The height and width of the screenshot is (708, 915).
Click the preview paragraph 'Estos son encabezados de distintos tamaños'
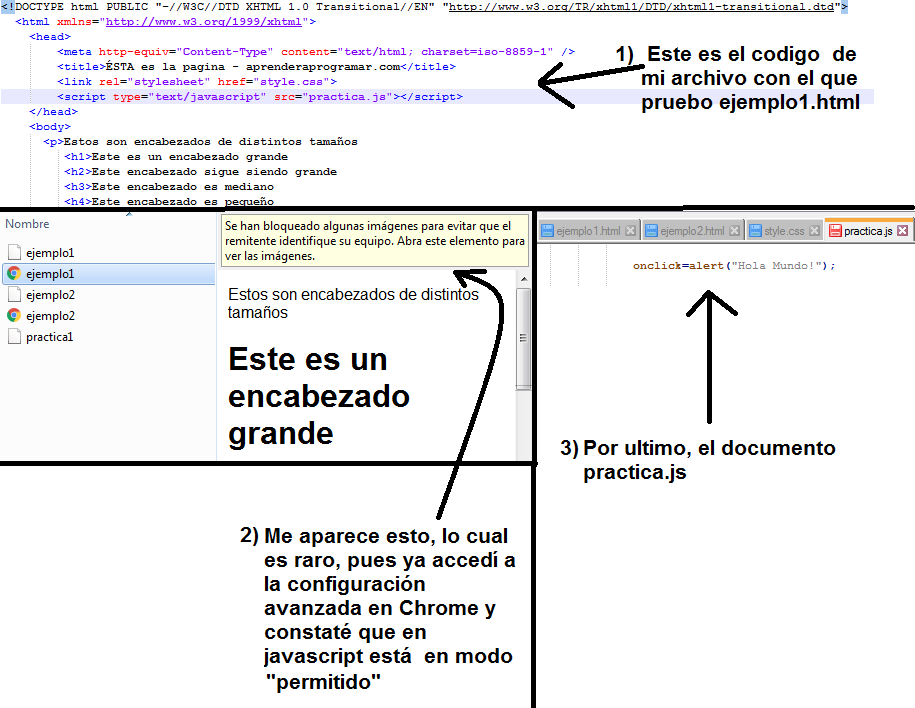[x=353, y=303]
